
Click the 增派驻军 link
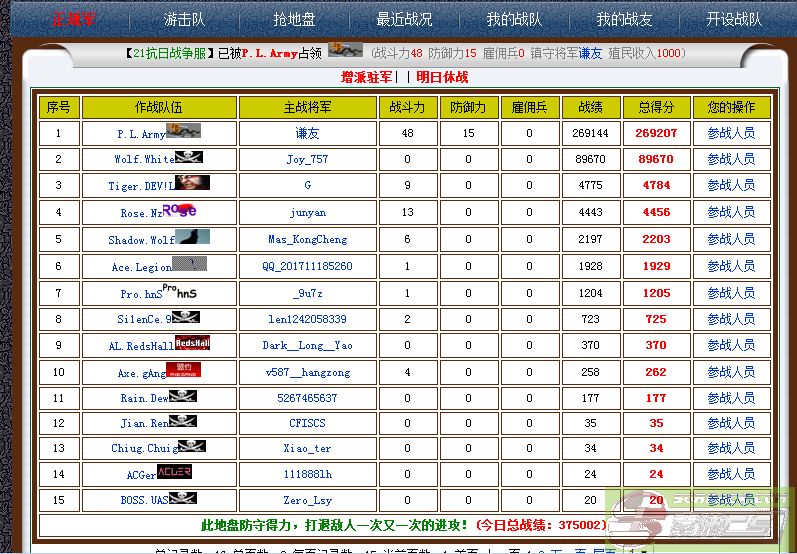(367, 77)
